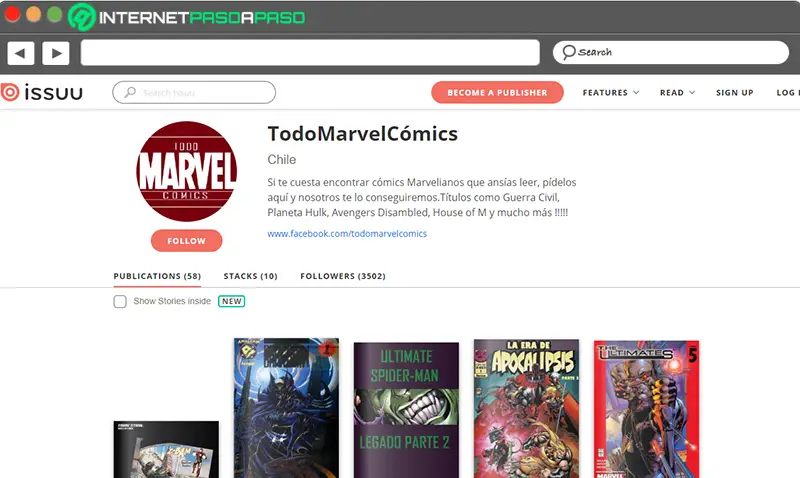The width and height of the screenshot is (800, 478).
Task: Expand the Features dropdown menu
Action: 611,92
